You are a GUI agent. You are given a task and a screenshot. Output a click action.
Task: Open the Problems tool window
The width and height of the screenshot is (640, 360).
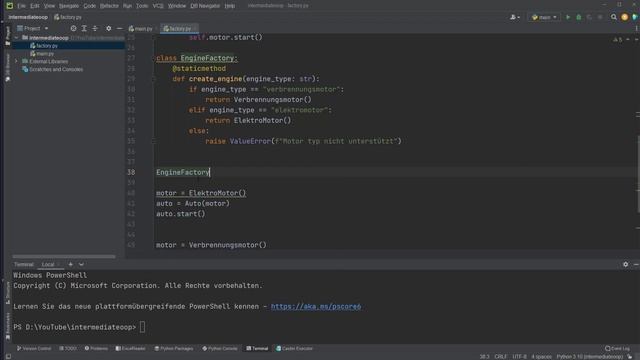click(96, 349)
